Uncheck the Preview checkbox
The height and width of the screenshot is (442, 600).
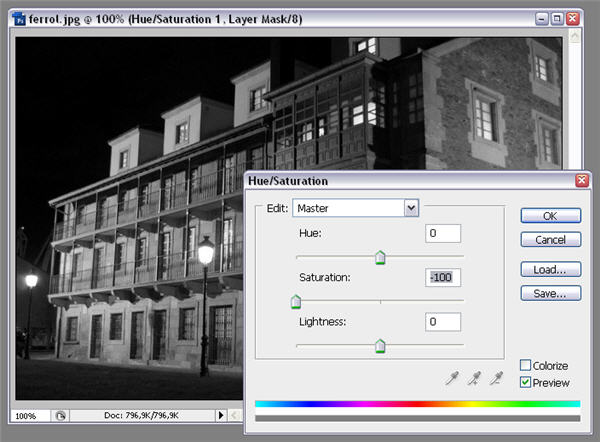(x=526, y=382)
